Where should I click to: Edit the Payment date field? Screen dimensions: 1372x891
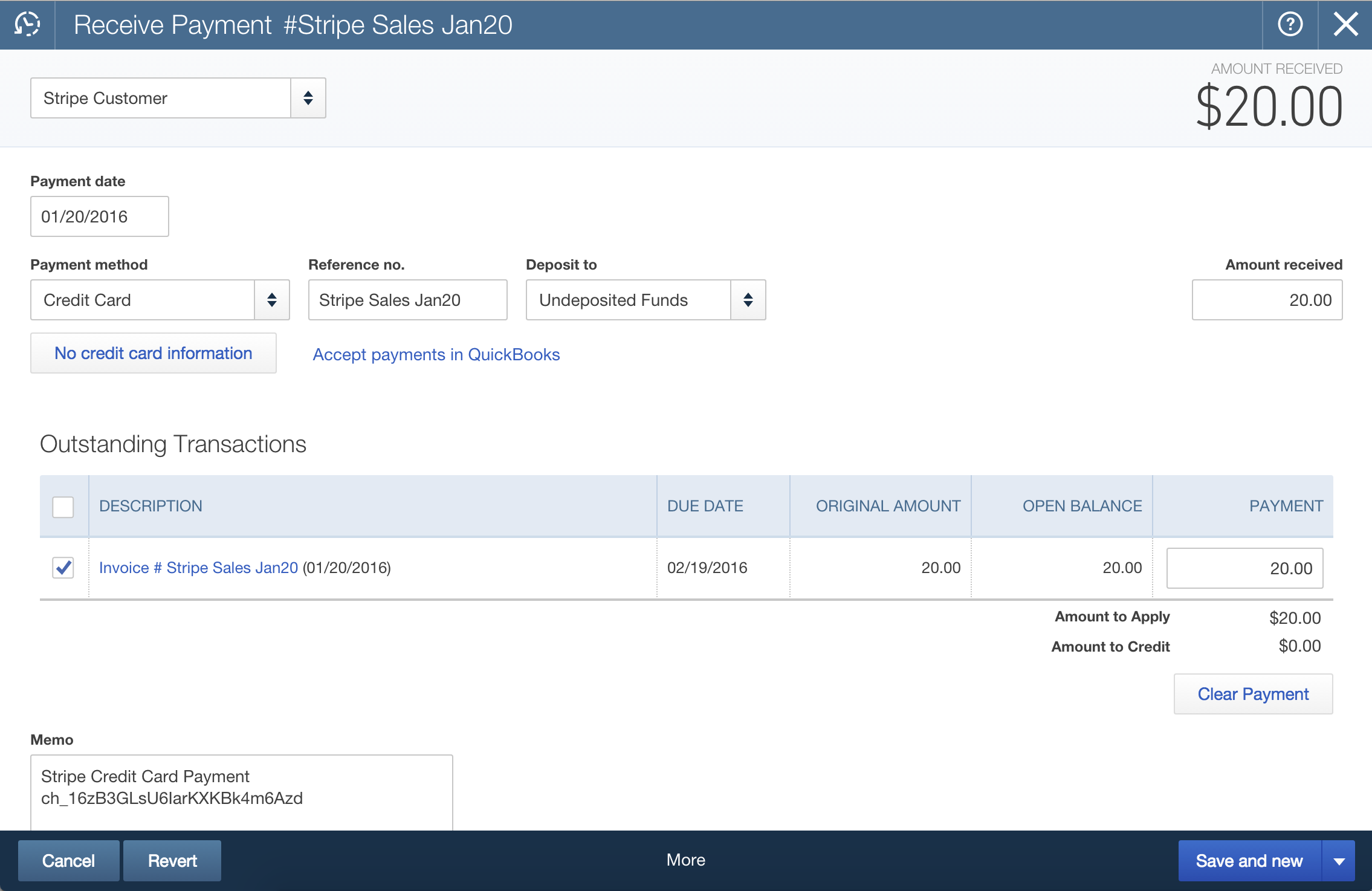(100, 216)
